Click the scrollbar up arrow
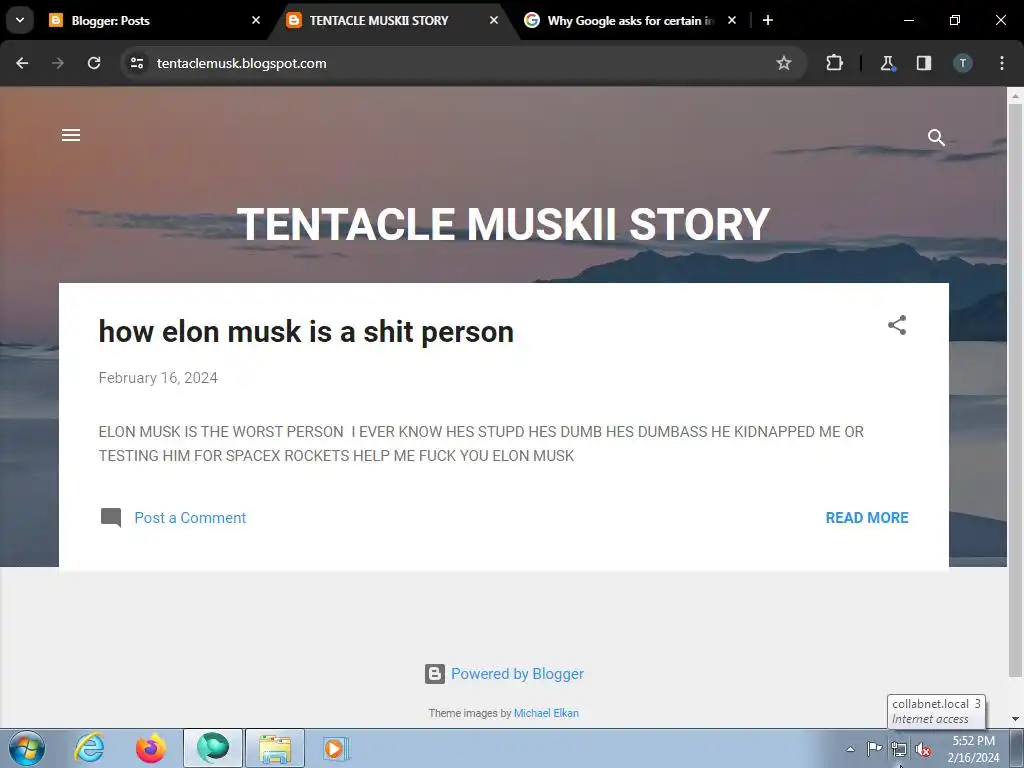 1015,96
